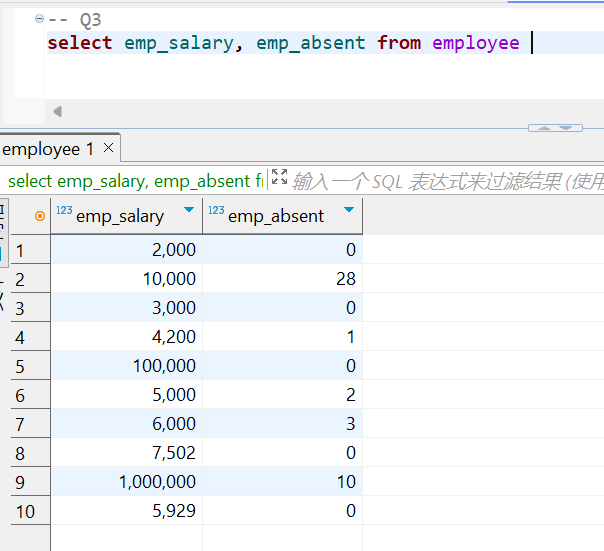
Task: Click the emp_absent column header
Action: pyautogui.click(x=276, y=216)
